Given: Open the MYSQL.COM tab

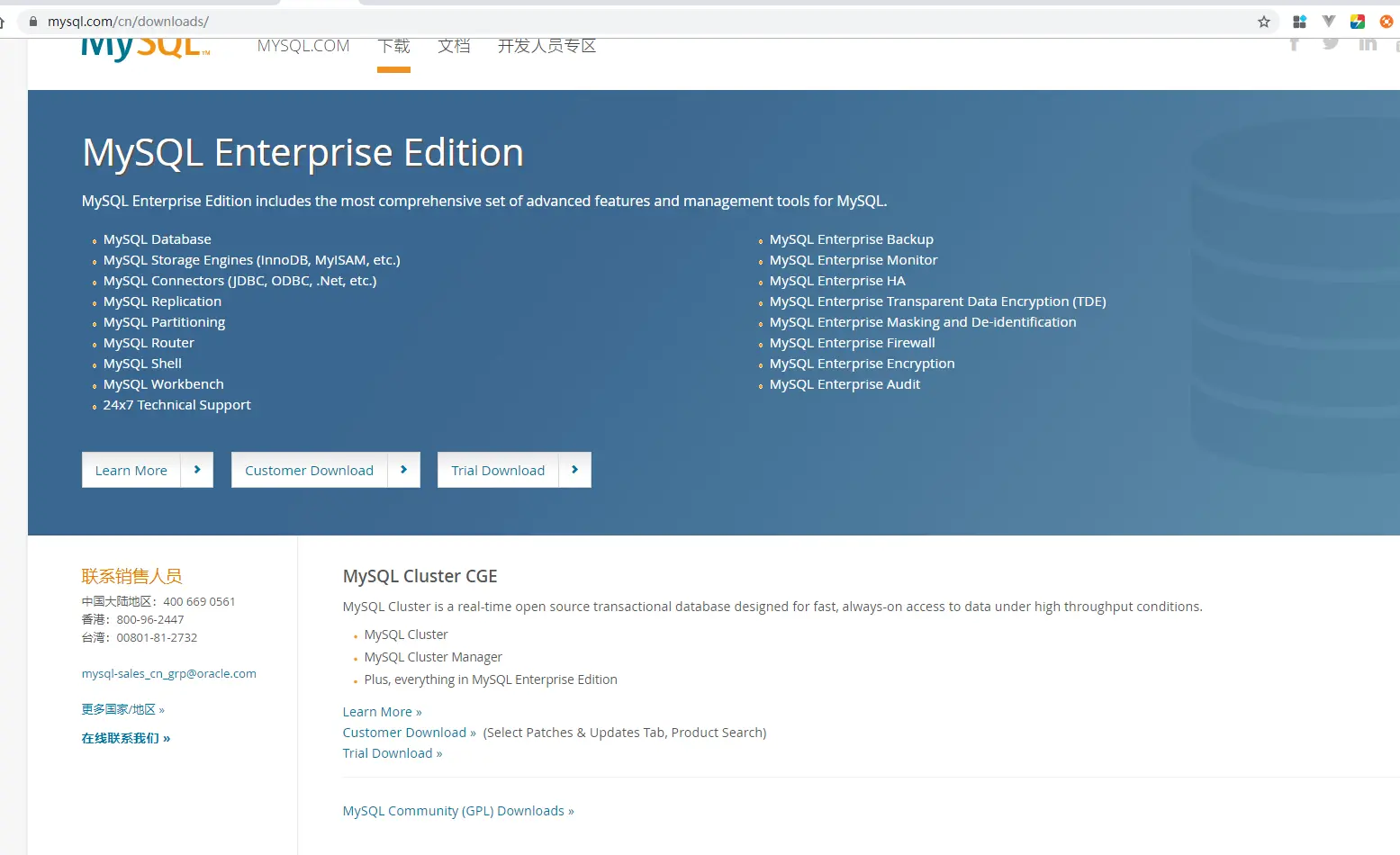Looking at the screenshot, I should click(303, 46).
